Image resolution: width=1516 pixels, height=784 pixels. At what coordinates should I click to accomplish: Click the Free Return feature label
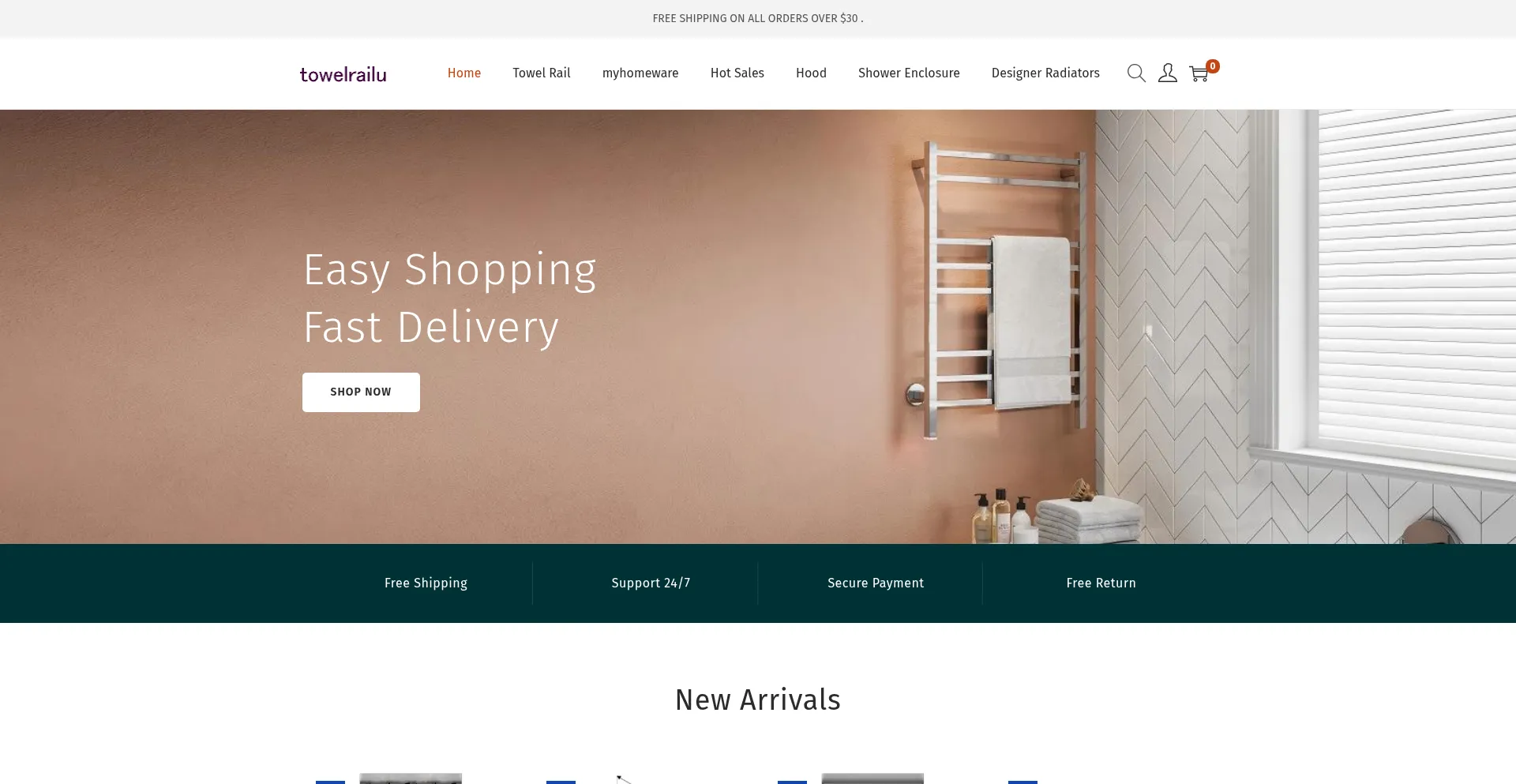pyautogui.click(x=1101, y=583)
